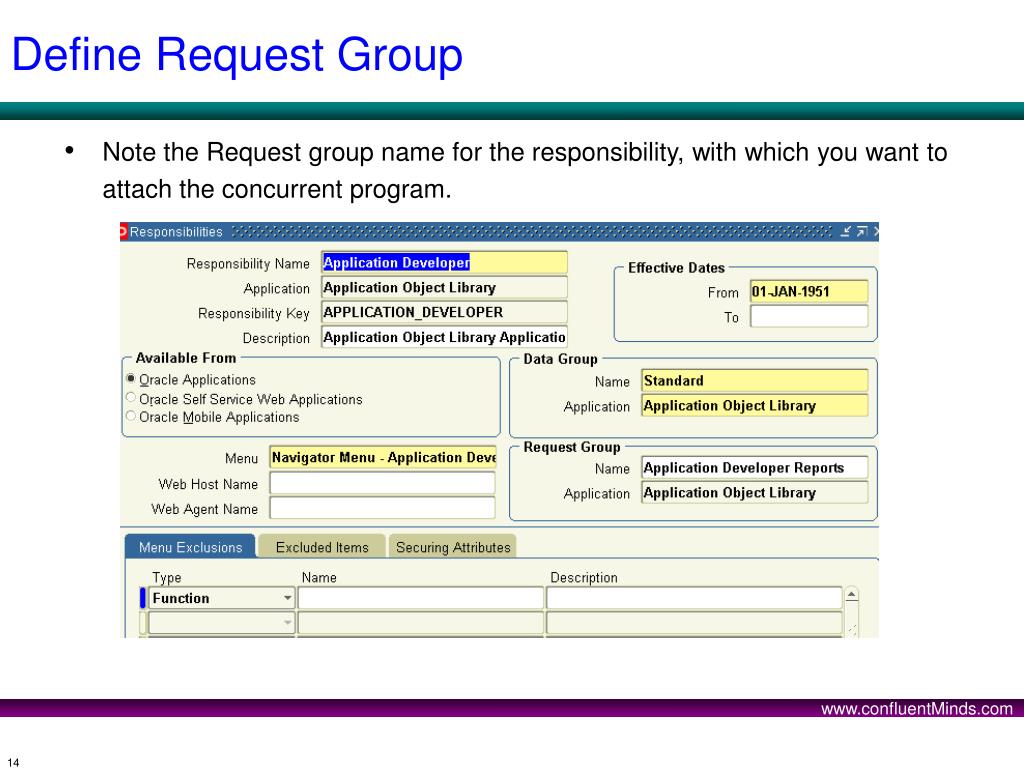
Task: Click the Type column header
Action: (x=167, y=577)
